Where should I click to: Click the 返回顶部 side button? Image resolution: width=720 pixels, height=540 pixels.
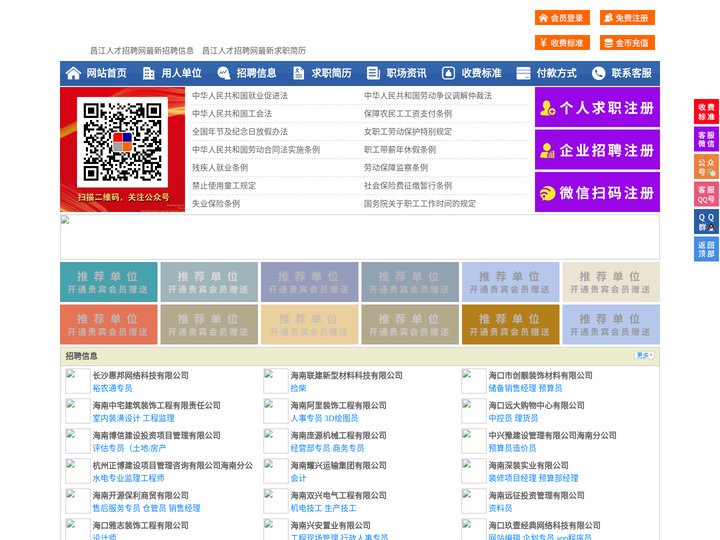pyautogui.click(x=706, y=249)
